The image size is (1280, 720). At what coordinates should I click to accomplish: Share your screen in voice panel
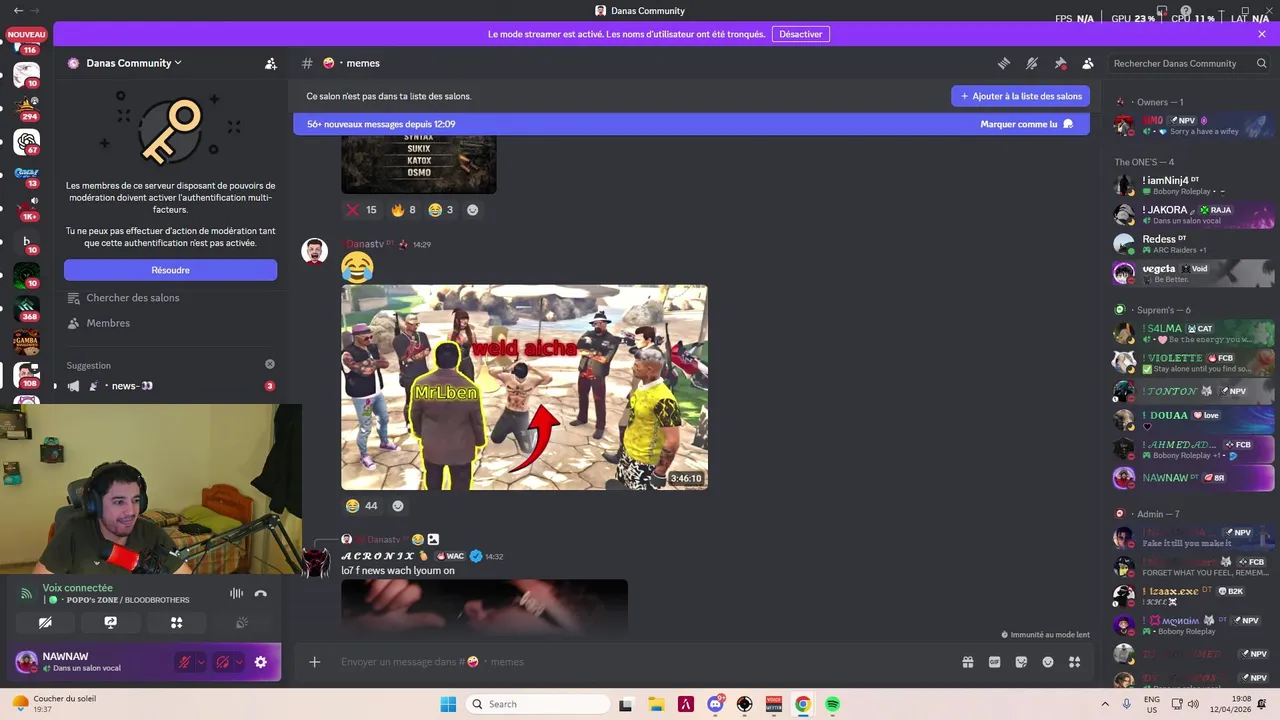[111, 622]
